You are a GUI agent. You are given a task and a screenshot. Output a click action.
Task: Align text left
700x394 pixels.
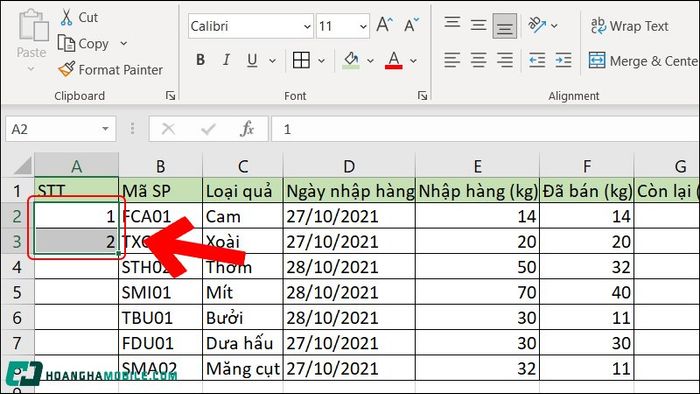pyautogui.click(x=452, y=60)
